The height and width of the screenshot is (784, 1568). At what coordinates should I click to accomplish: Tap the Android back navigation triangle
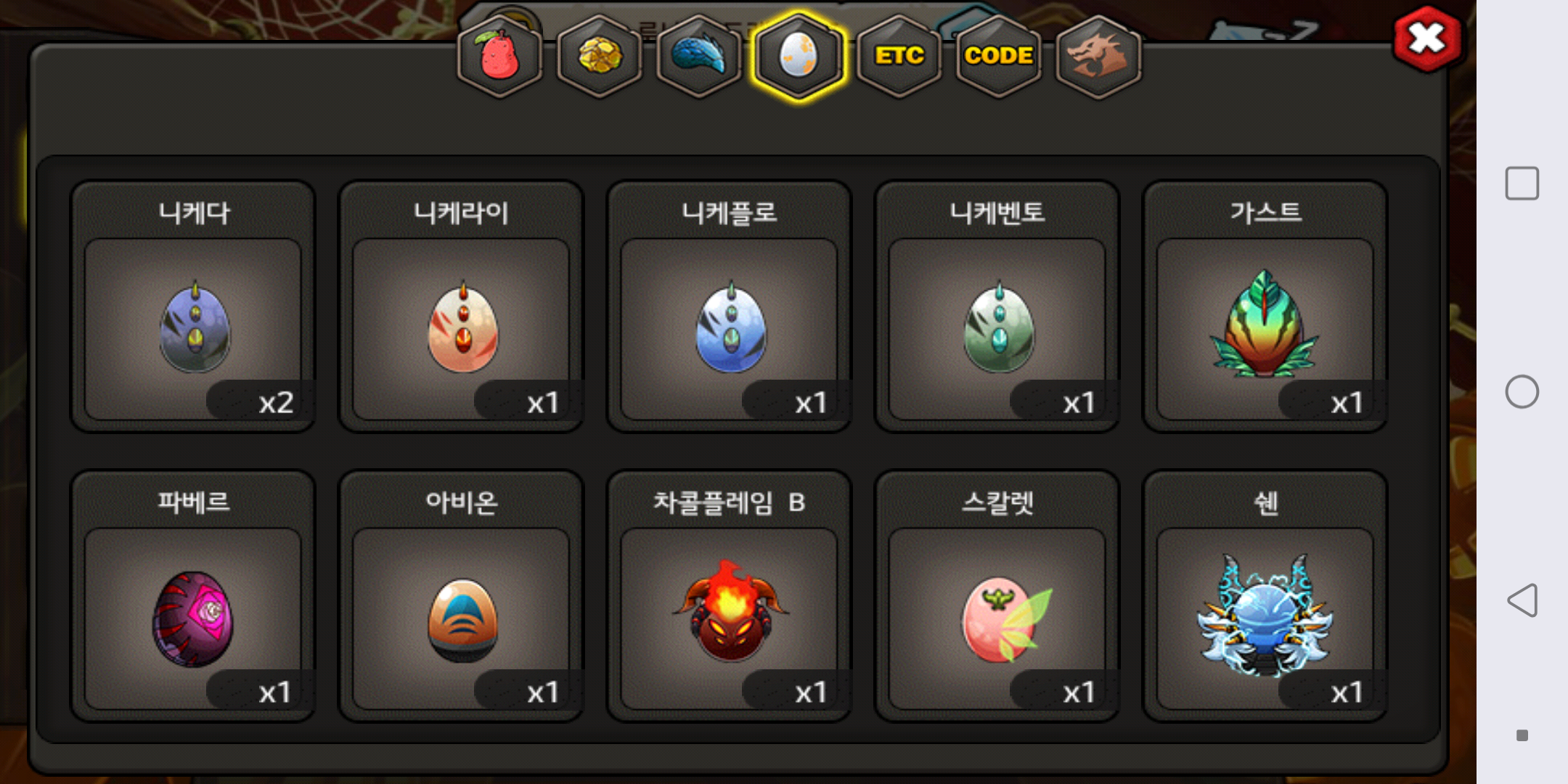point(1522,600)
